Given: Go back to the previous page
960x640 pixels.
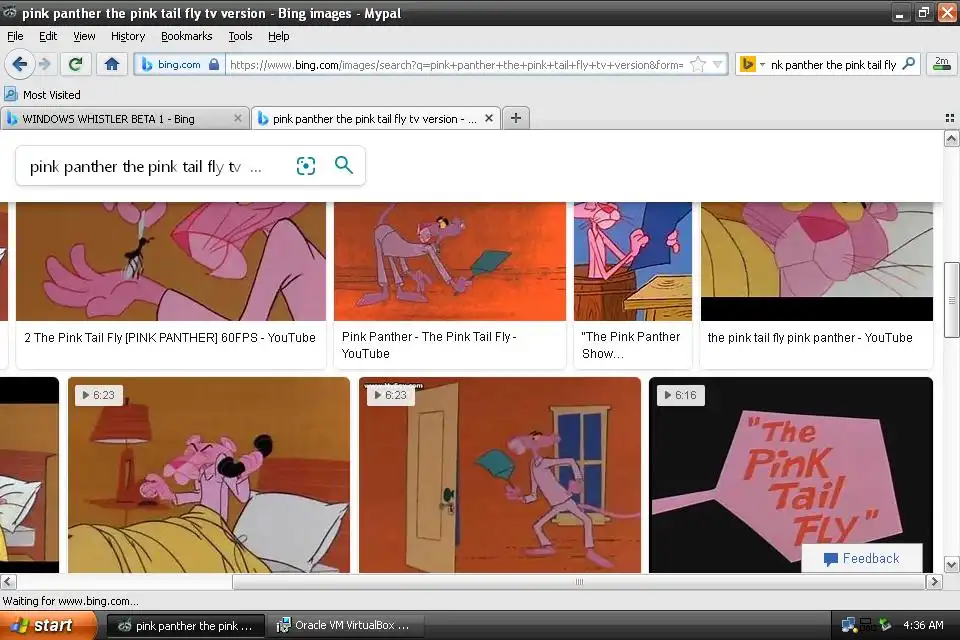Looking at the screenshot, I should tap(20, 64).
